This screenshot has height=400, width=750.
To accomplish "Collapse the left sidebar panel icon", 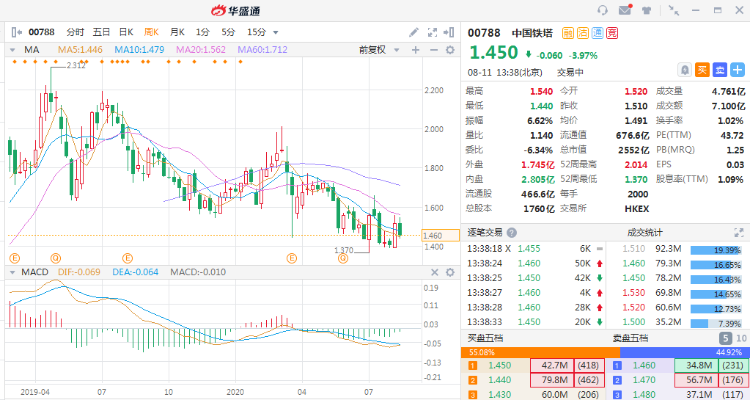I will [x=17, y=32].
